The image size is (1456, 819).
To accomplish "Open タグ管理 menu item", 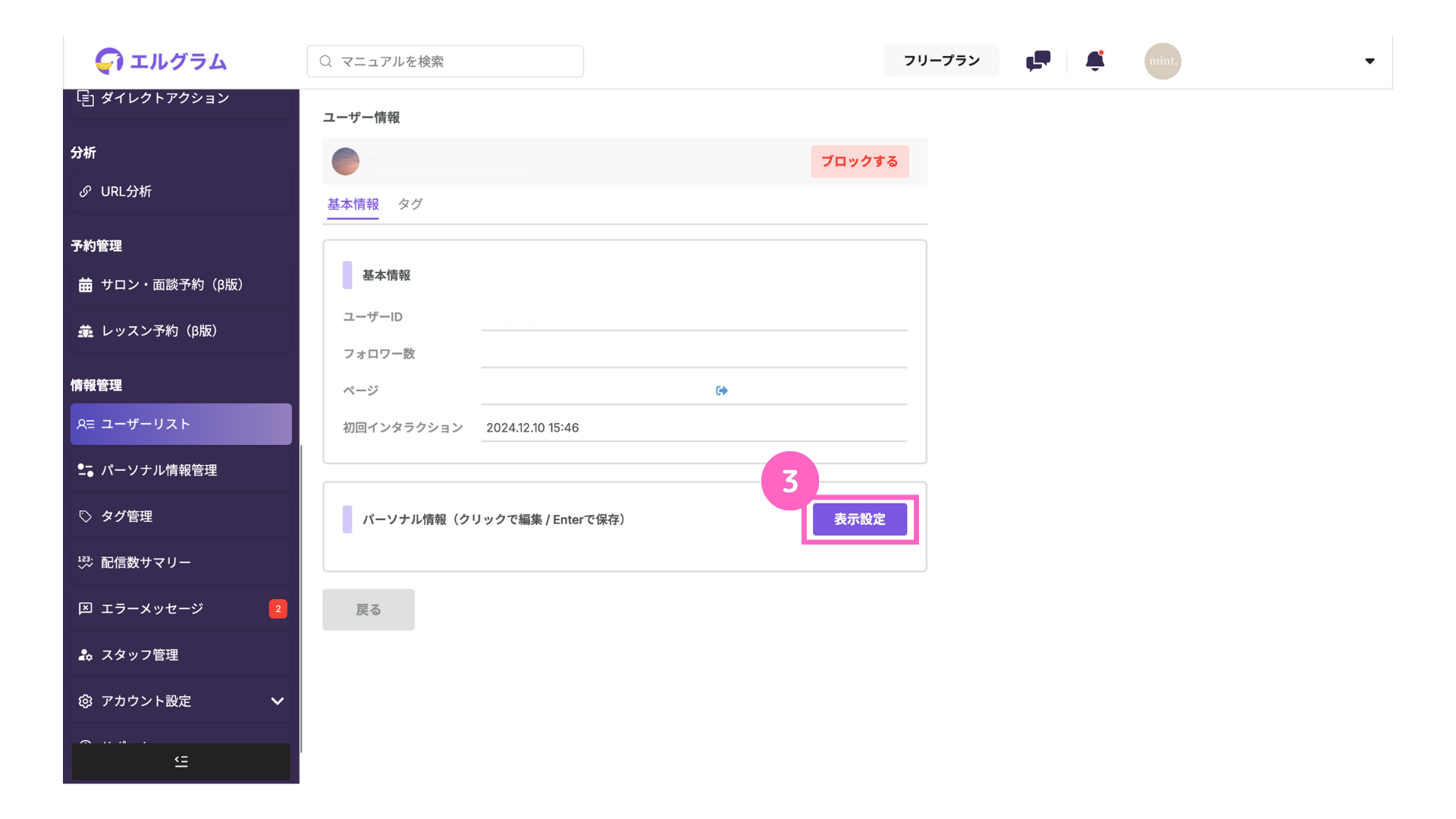I will pyautogui.click(x=181, y=516).
